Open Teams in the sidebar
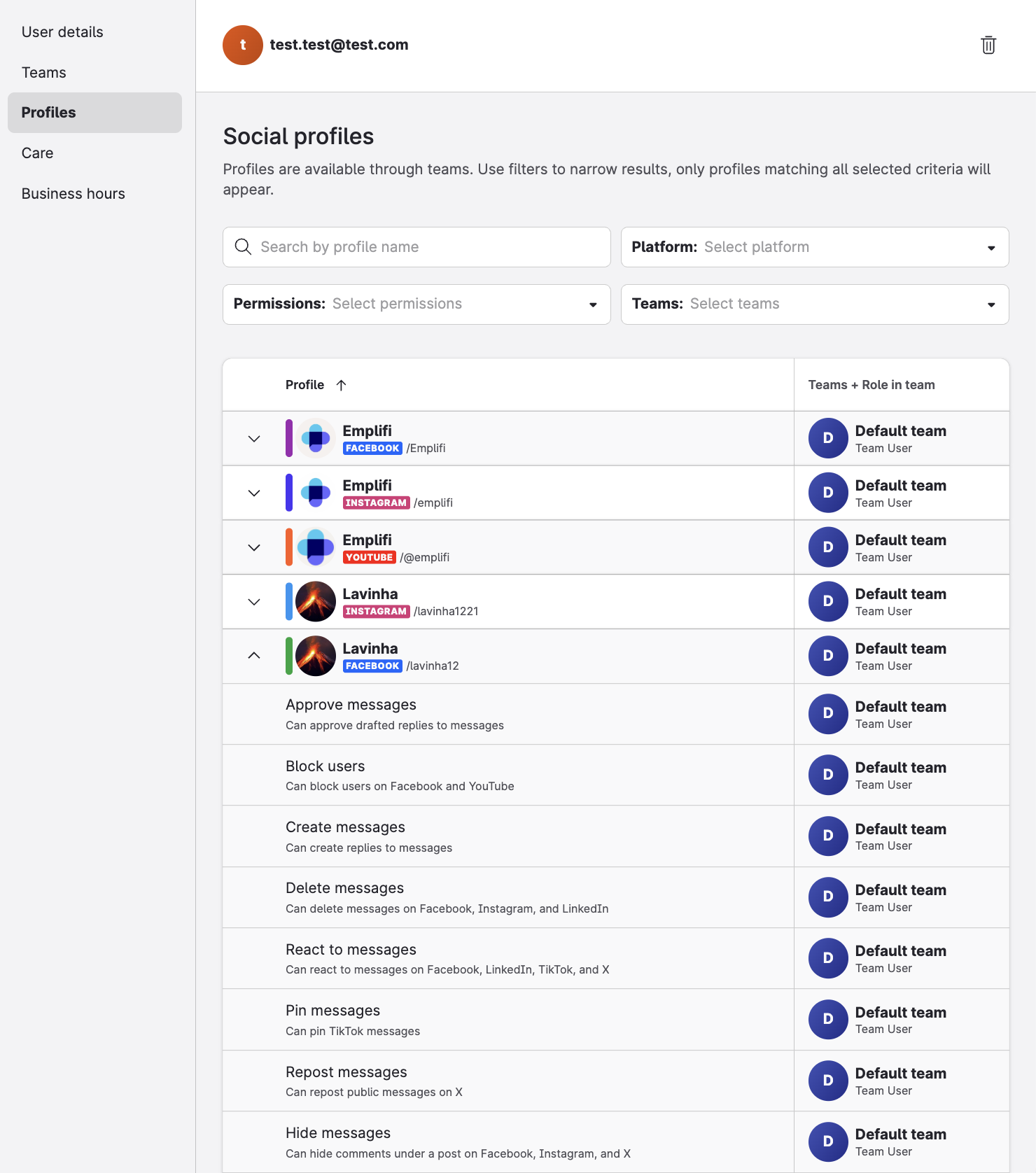The height and width of the screenshot is (1173, 1036). [x=94, y=73]
